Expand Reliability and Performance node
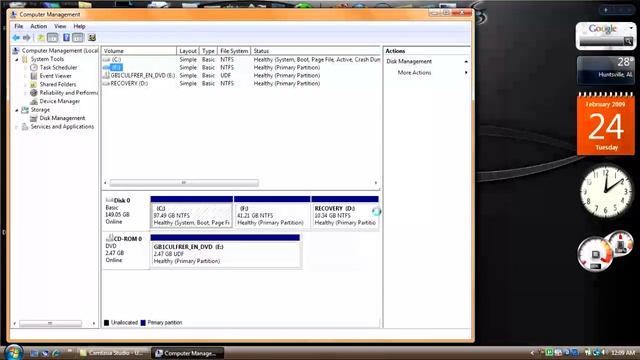The width and height of the screenshot is (640, 360). coord(26,93)
